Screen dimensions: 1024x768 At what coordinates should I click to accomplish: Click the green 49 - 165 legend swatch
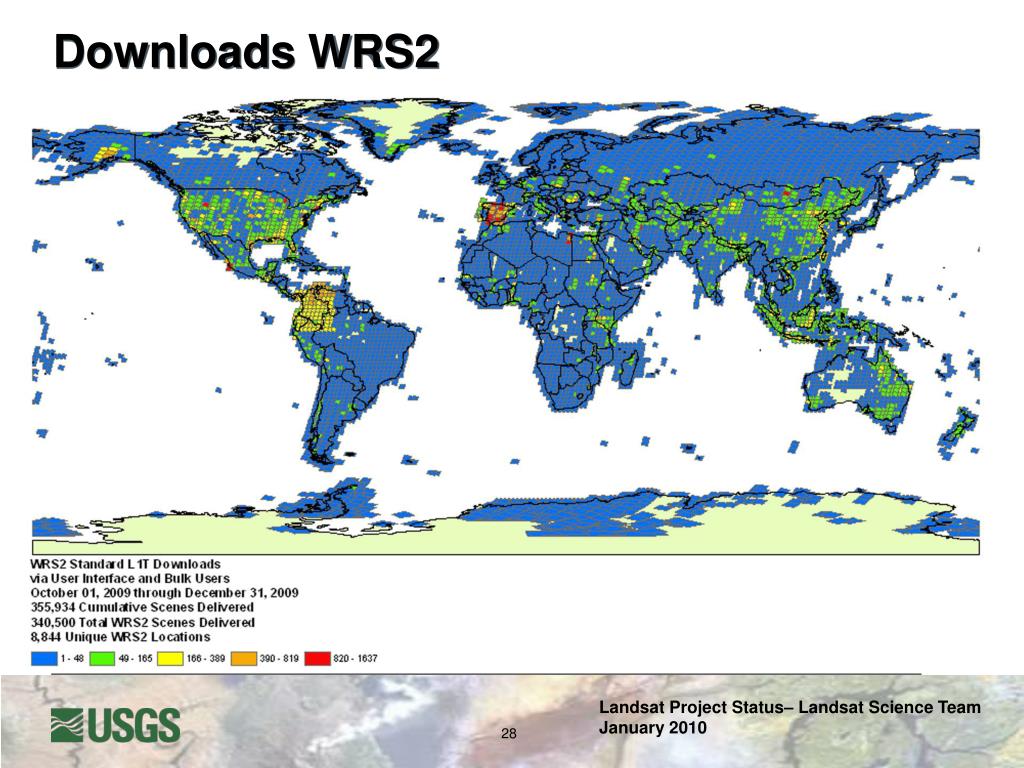102,658
